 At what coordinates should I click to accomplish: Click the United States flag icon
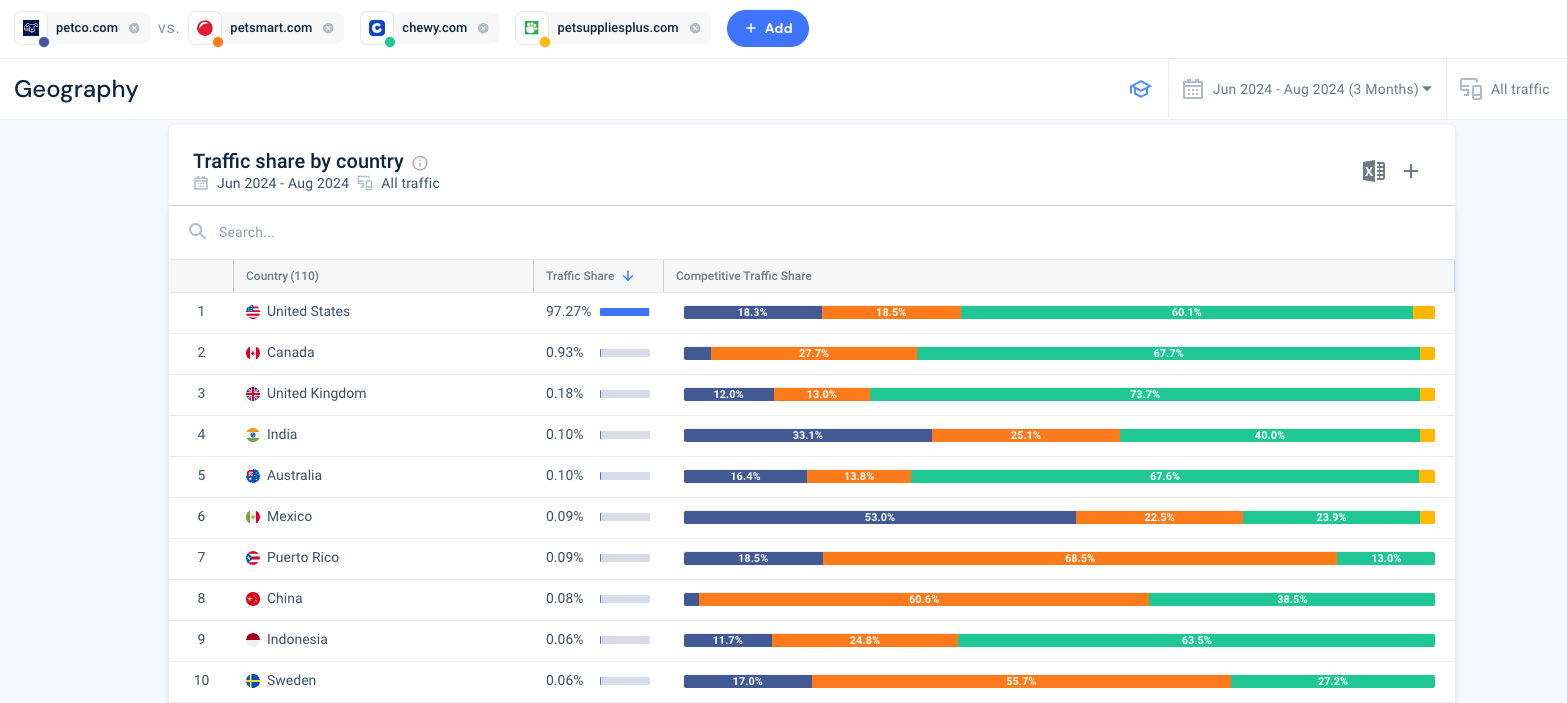coord(253,312)
